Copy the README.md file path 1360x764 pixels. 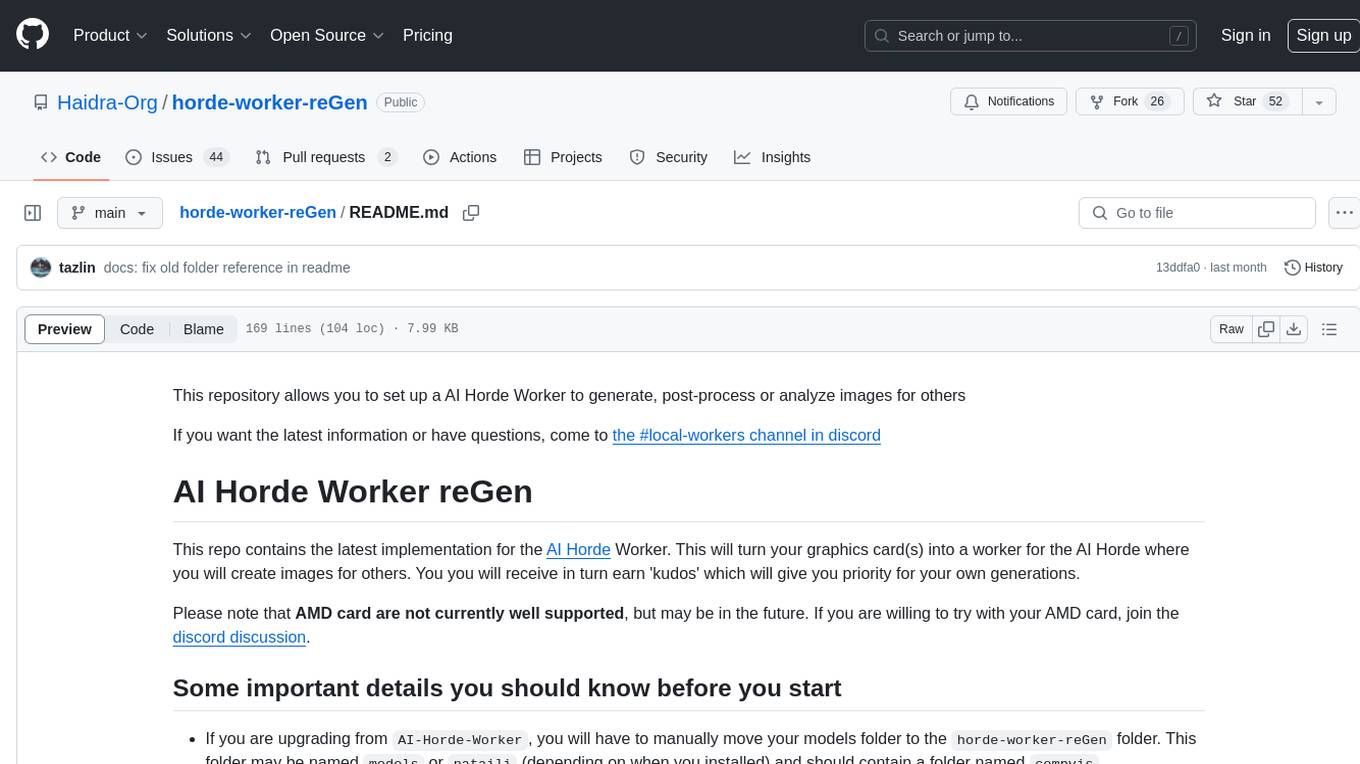pos(471,213)
